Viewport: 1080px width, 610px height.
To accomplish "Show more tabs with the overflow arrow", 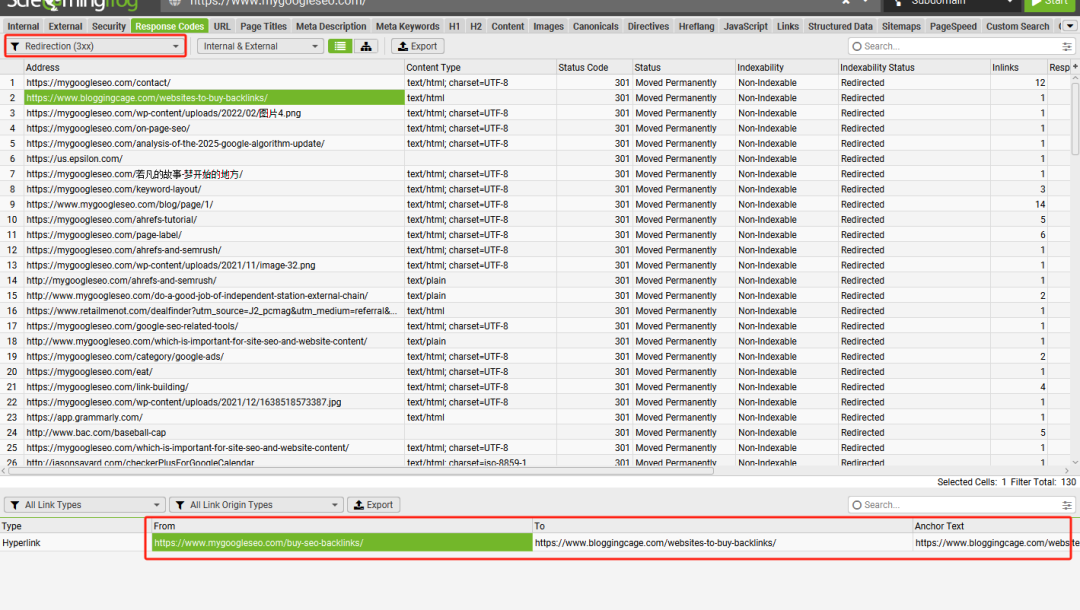I will pyautogui.click(x=1070, y=26).
